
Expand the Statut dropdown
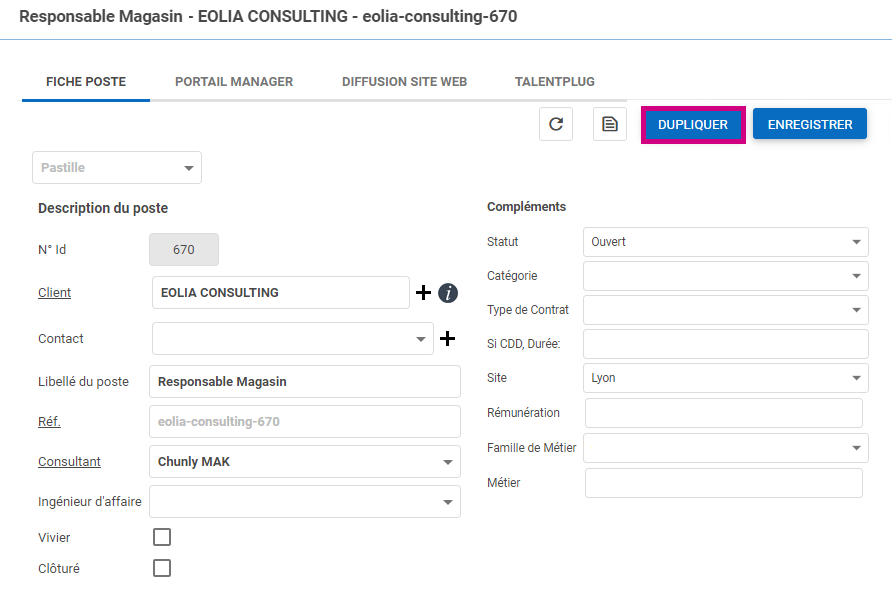point(725,242)
